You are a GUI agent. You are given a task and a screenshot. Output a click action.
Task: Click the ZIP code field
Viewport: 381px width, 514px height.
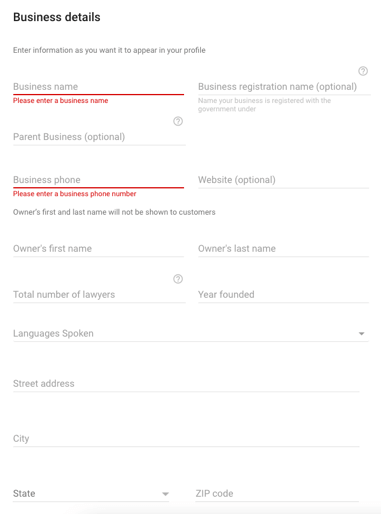pos(277,494)
